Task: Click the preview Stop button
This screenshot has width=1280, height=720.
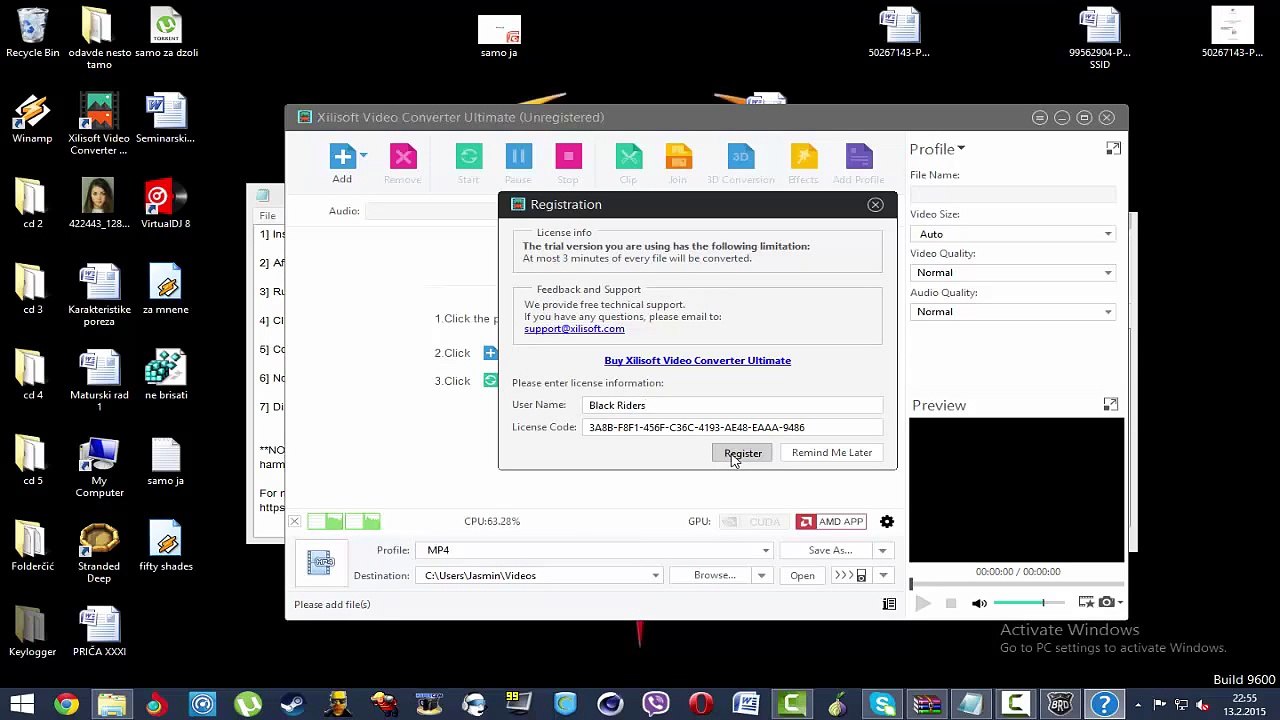Action: pos(951,603)
